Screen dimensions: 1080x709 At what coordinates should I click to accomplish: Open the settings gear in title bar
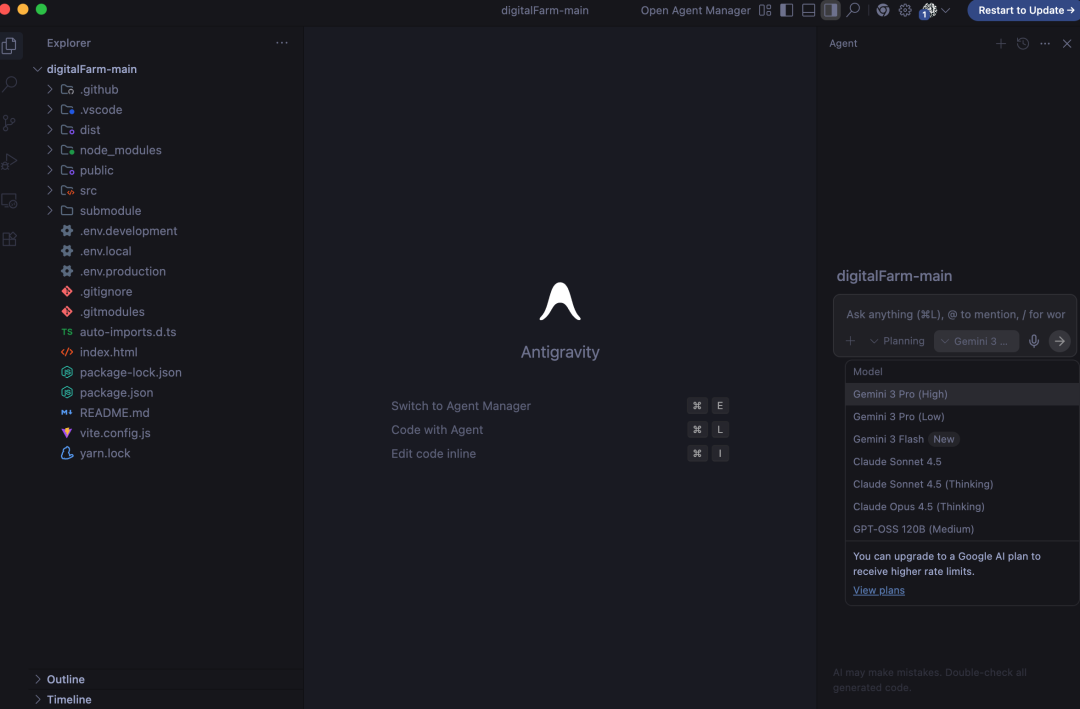click(x=905, y=10)
